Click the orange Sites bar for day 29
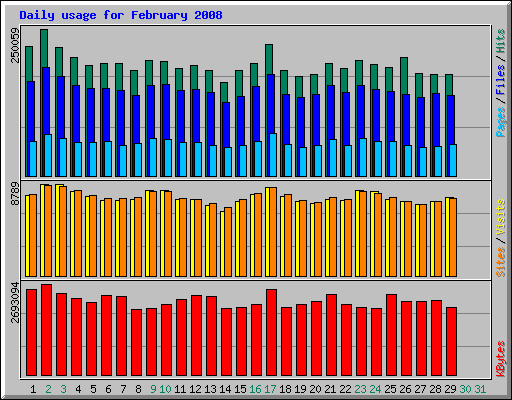The width and height of the screenshot is (512, 400). tap(453, 237)
